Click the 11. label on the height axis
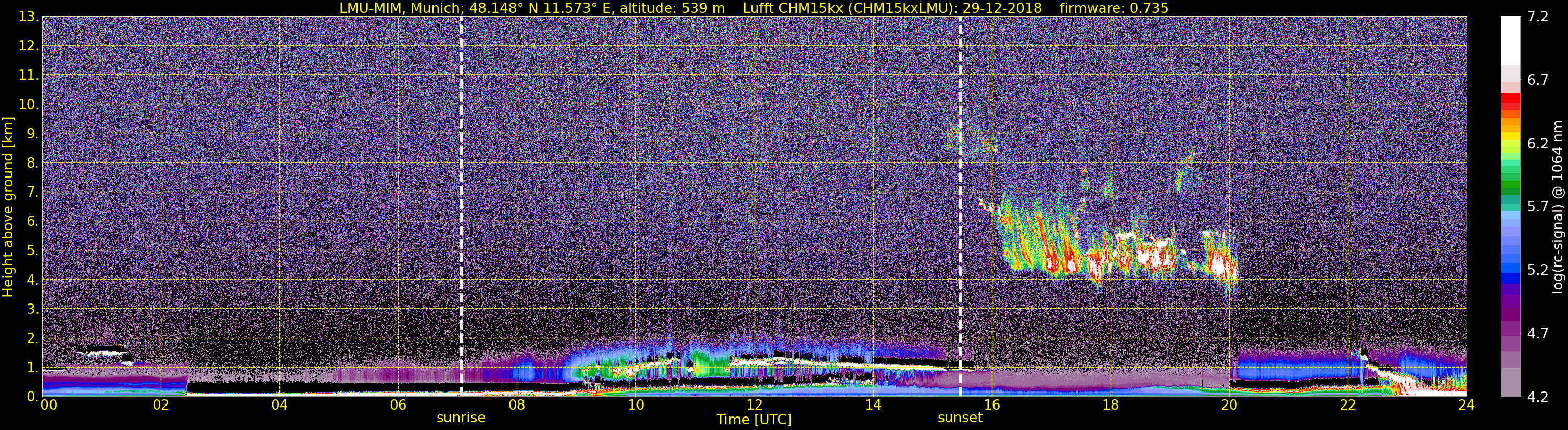 (29, 75)
